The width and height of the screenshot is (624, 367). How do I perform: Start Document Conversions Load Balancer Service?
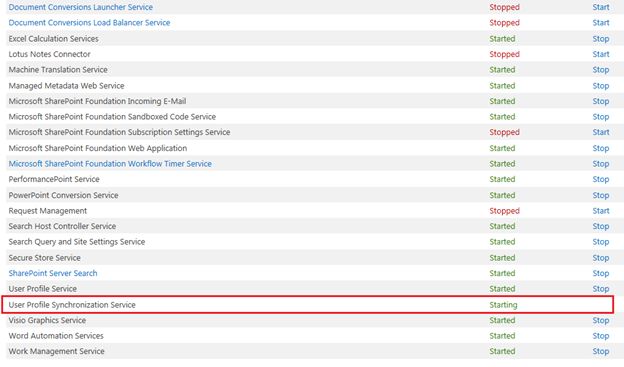tap(601, 23)
